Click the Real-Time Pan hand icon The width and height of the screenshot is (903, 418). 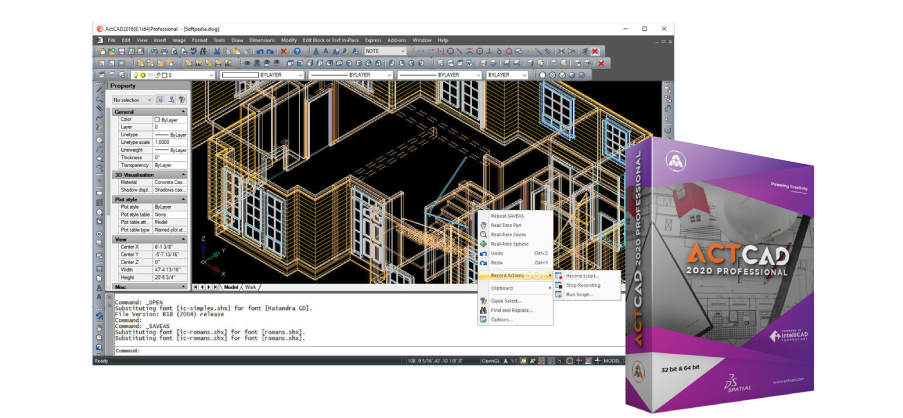pos(484,225)
